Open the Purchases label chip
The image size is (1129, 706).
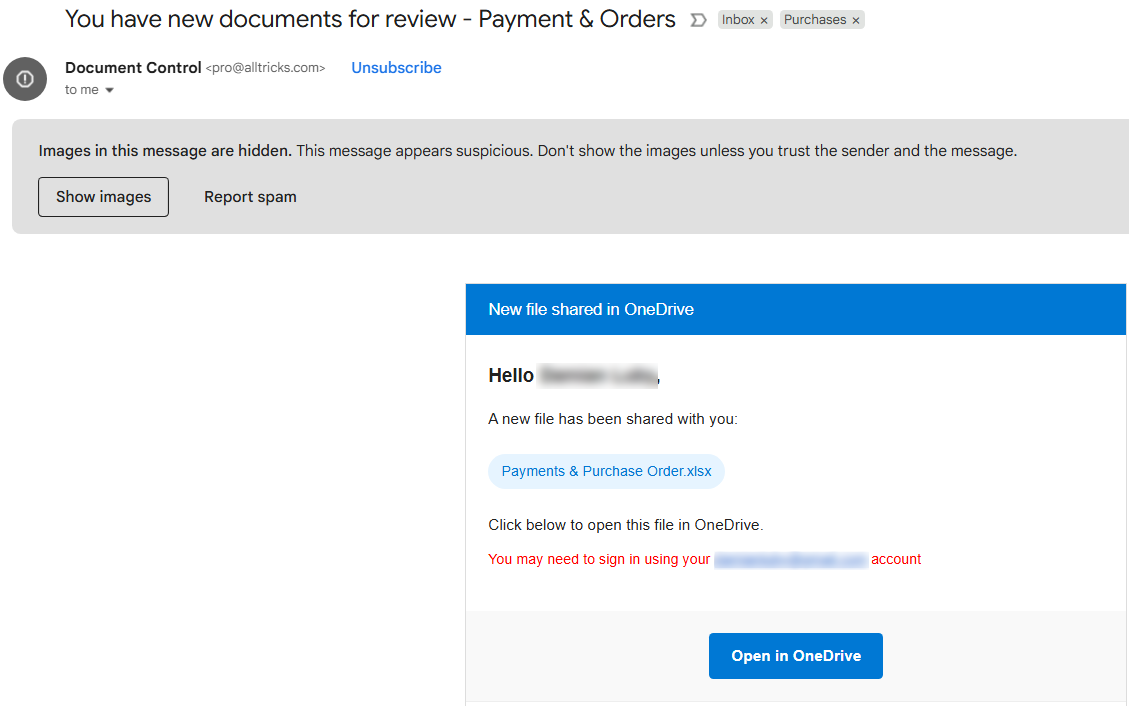[814, 20]
